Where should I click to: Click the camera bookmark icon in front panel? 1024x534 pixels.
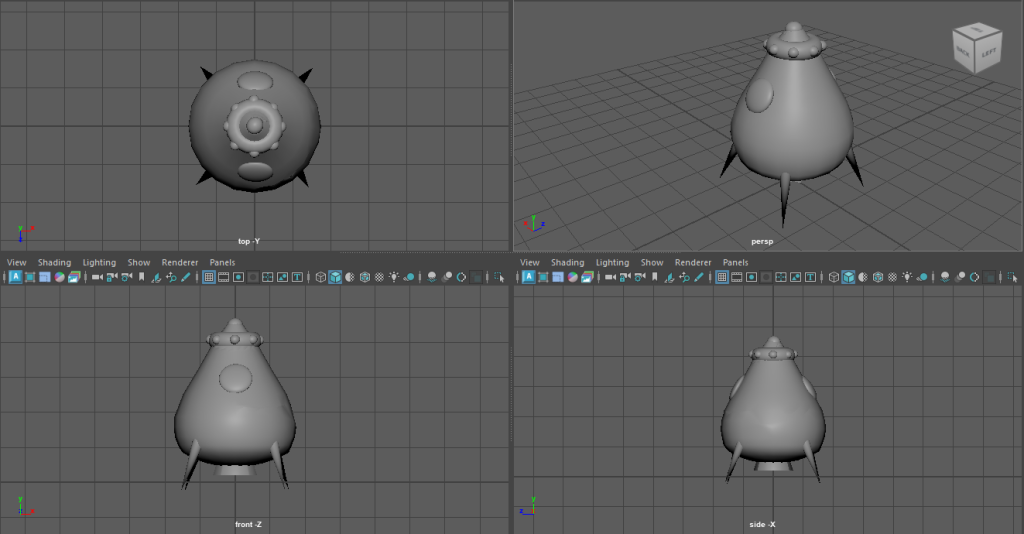coord(142,277)
